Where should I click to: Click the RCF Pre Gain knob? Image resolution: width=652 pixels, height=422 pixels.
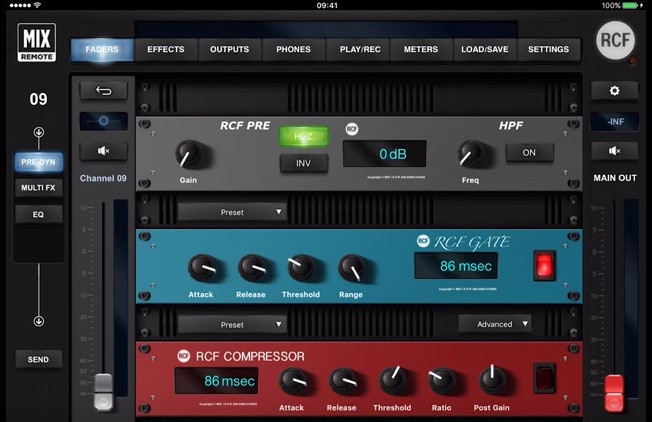click(187, 153)
